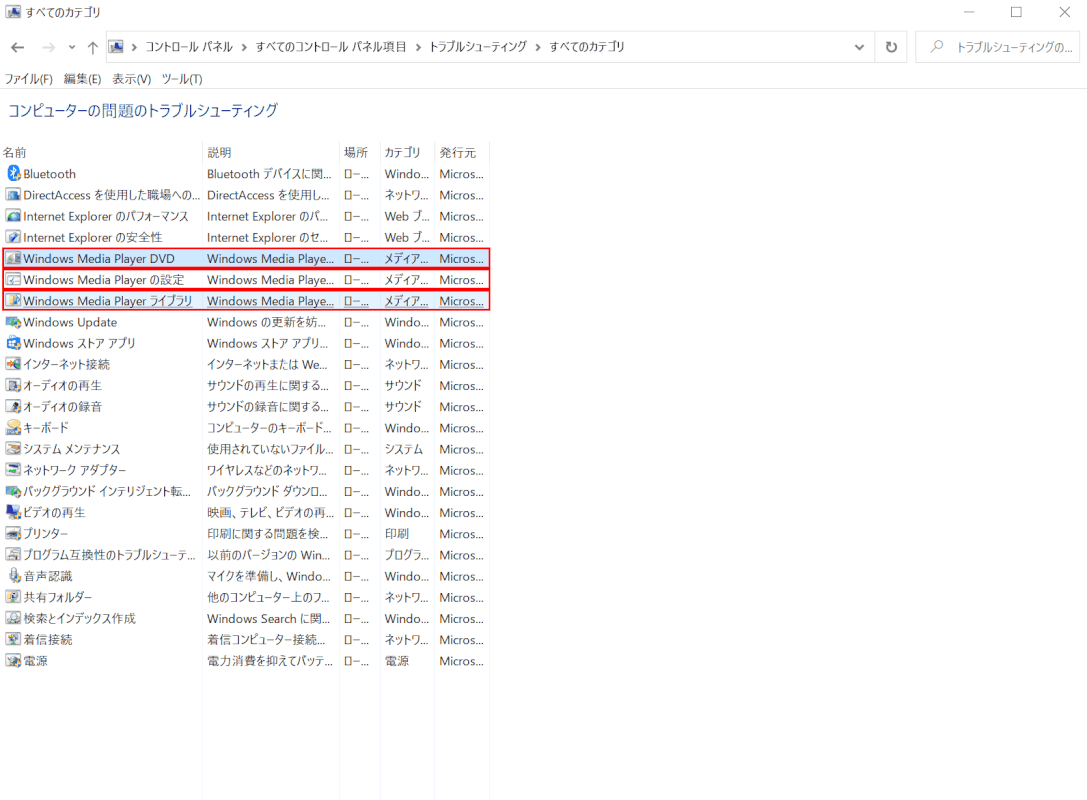Screen dimensions: 1087x800
Task: Open the recent locations dropdown arrow
Action: click(x=71, y=47)
